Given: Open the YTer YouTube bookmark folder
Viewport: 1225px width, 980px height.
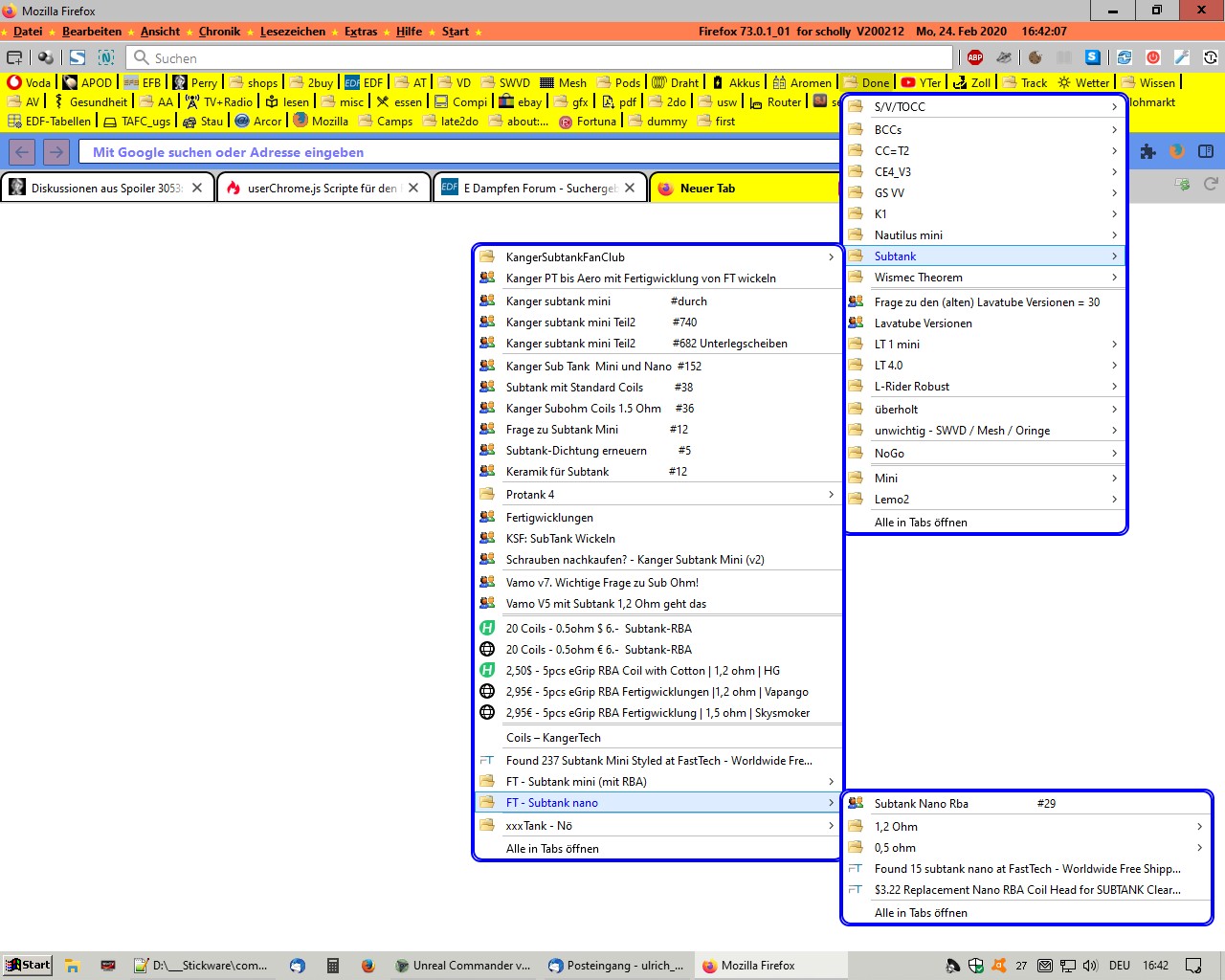Looking at the screenshot, I should (922, 82).
